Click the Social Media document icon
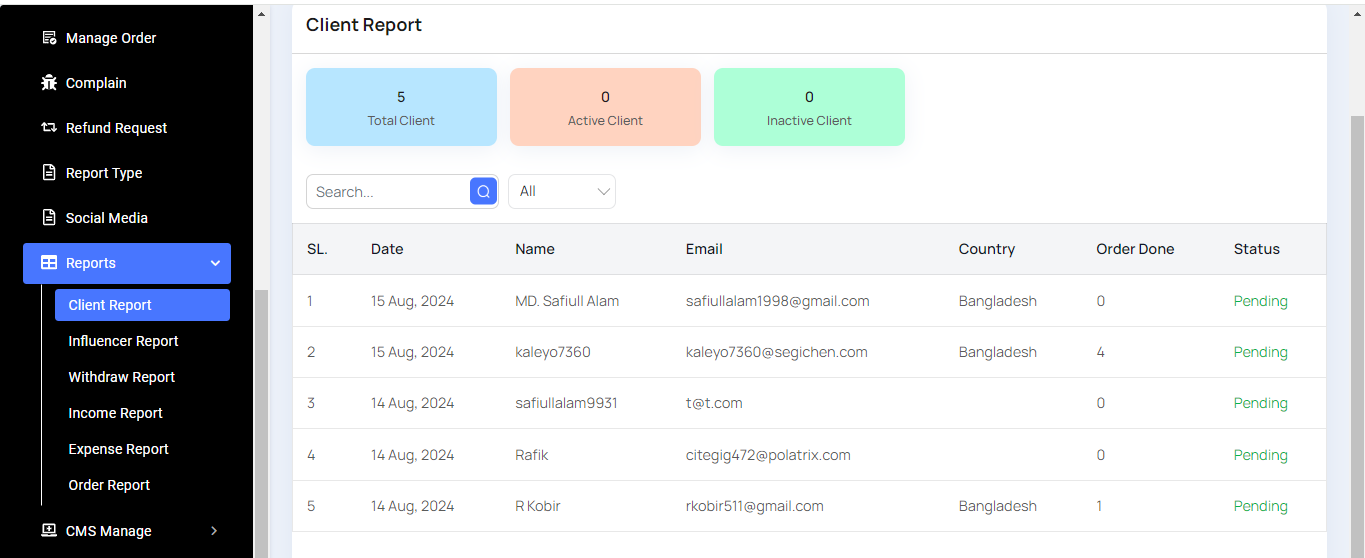This screenshot has width=1365, height=558. tap(49, 218)
